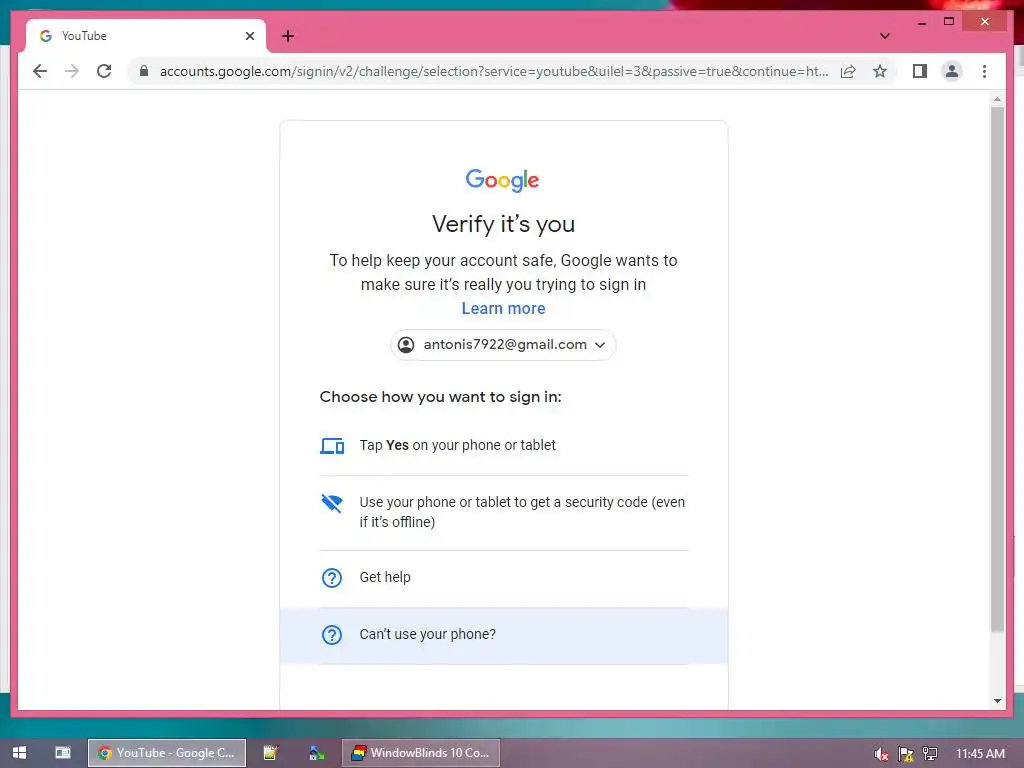The image size is (1024, 768).
Task: Open the Learn more link
Action: coord(504,308)
